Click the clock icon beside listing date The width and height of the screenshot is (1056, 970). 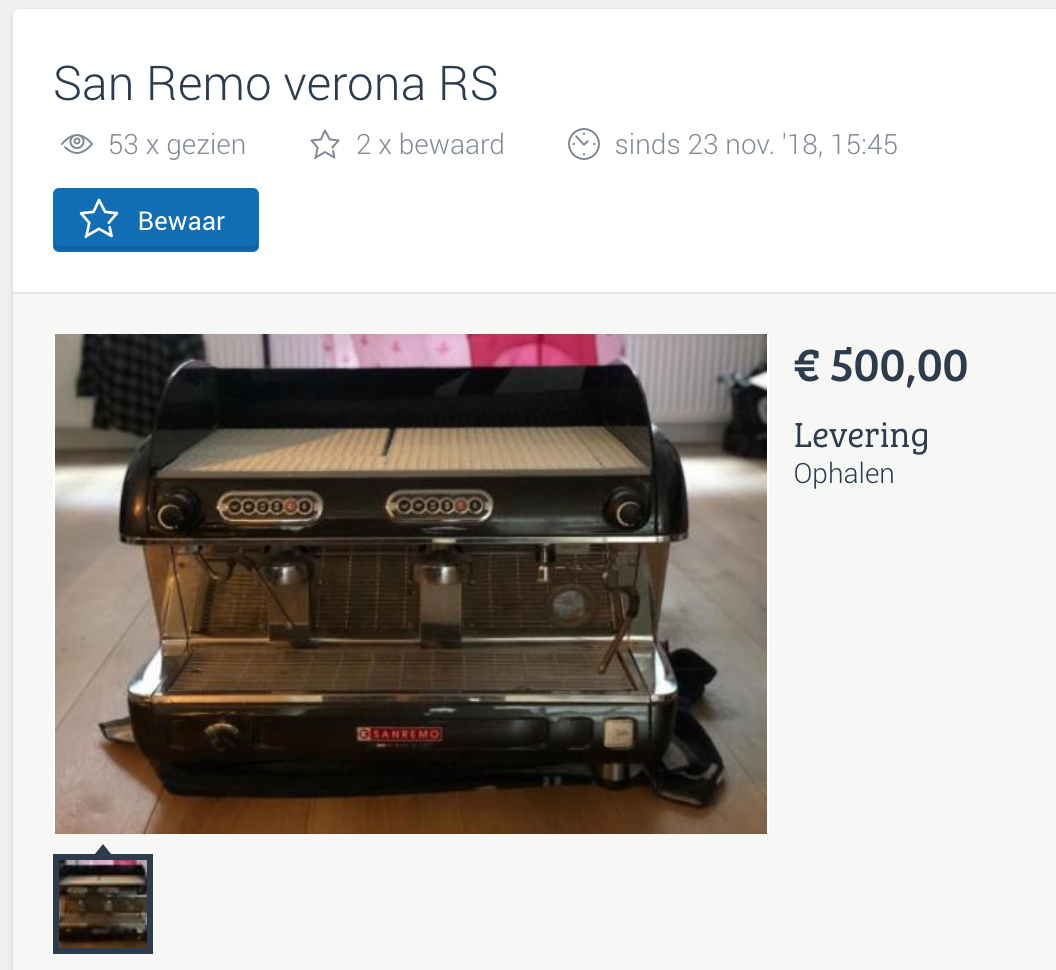(583, 144)
